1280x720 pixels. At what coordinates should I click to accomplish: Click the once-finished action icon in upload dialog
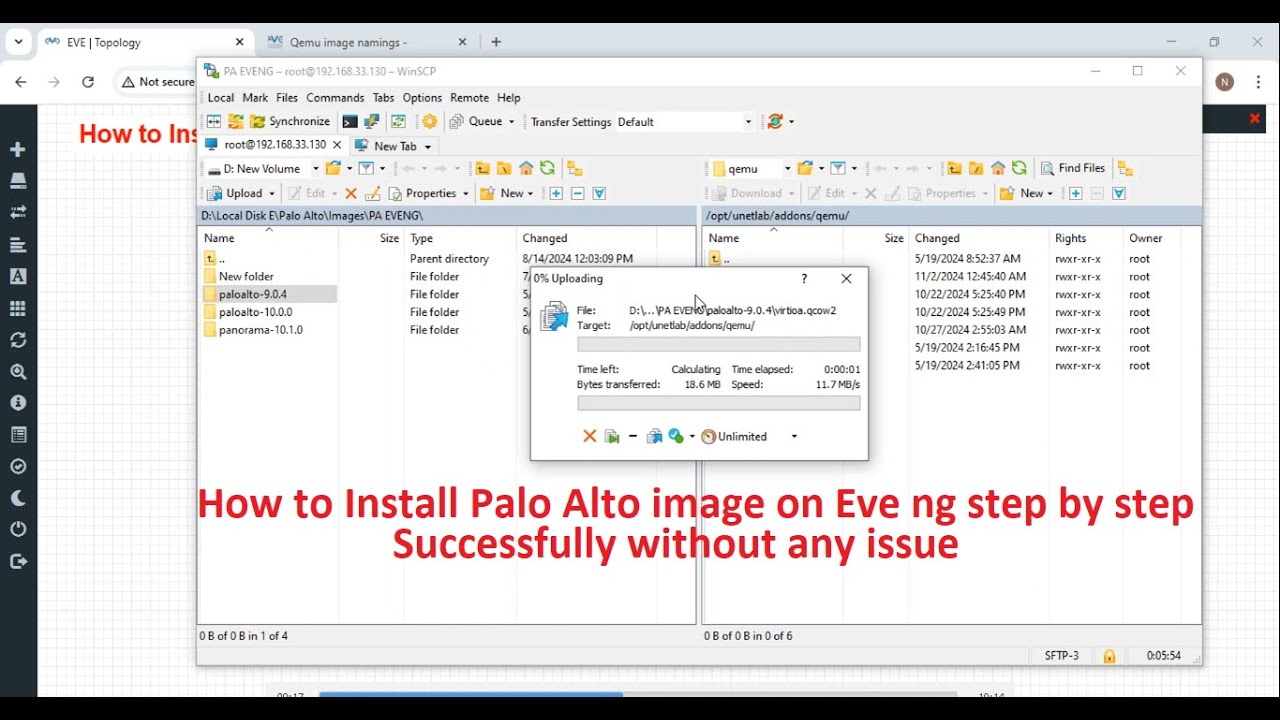click(x=676, y=436)
